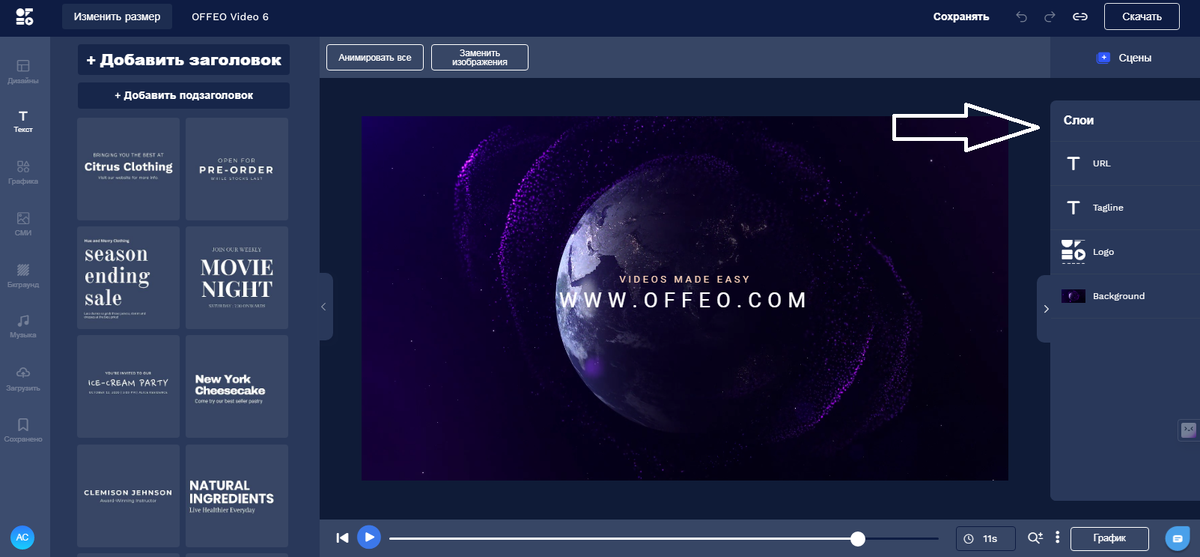Viewport: 1200px width, 557px height.
Task: Redo the last action
Action: click(x=1050, y=17)
